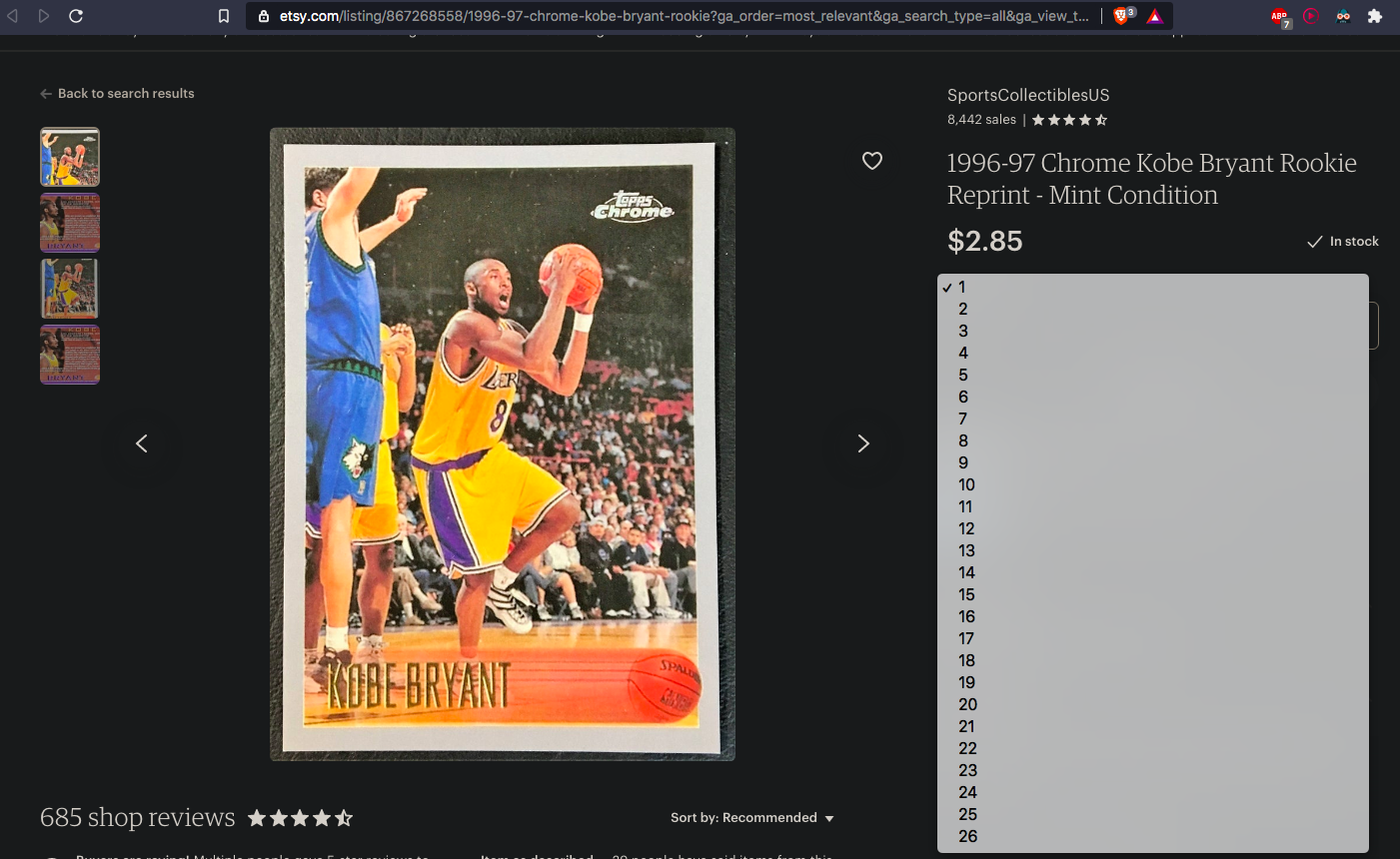Set quantity to 26
Image resolution: width=1400 pixels, height=859 pixels.
click(1153, 836)
